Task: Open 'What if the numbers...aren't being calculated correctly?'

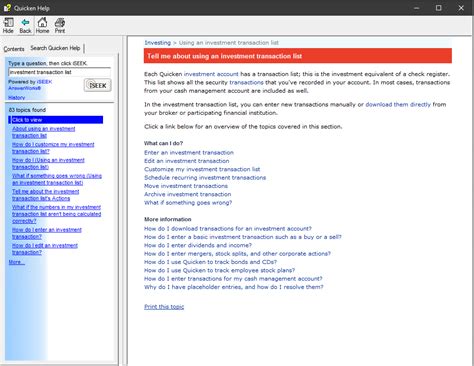Action: pos(57,214)
